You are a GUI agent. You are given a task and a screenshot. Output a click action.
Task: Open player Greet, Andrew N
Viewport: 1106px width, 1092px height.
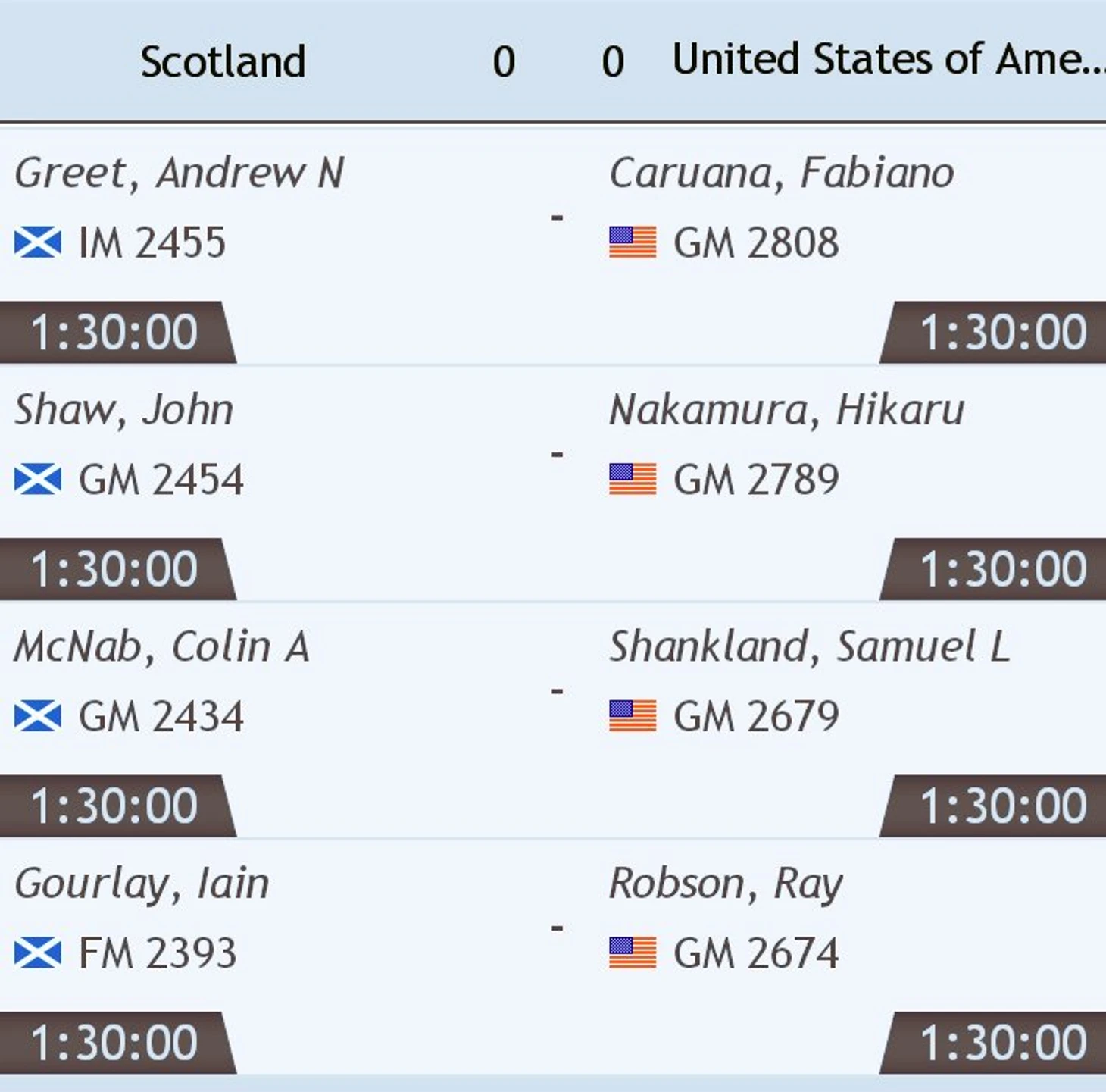point(180,173)
